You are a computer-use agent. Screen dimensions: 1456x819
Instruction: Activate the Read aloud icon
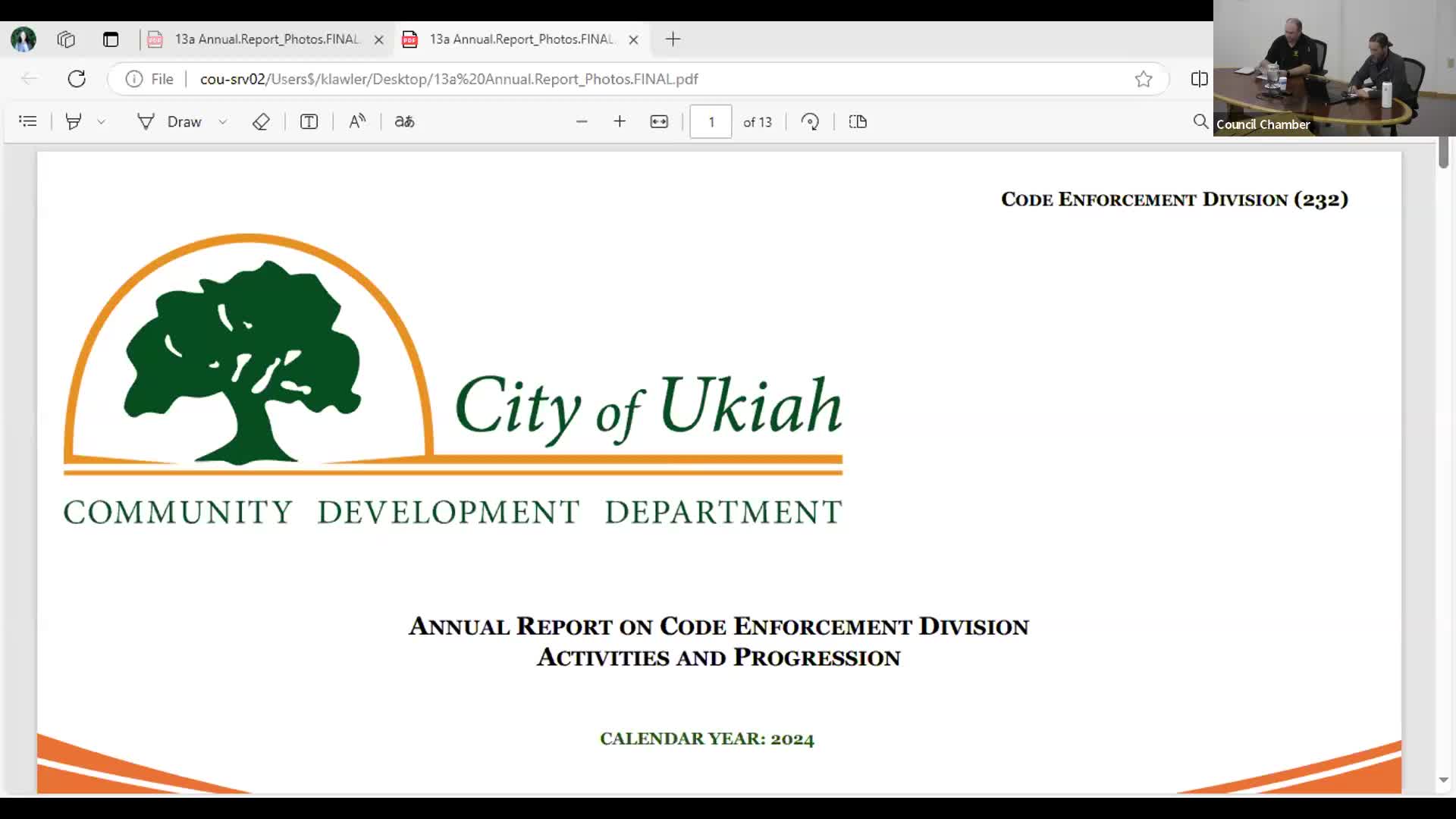pos(357,121)
